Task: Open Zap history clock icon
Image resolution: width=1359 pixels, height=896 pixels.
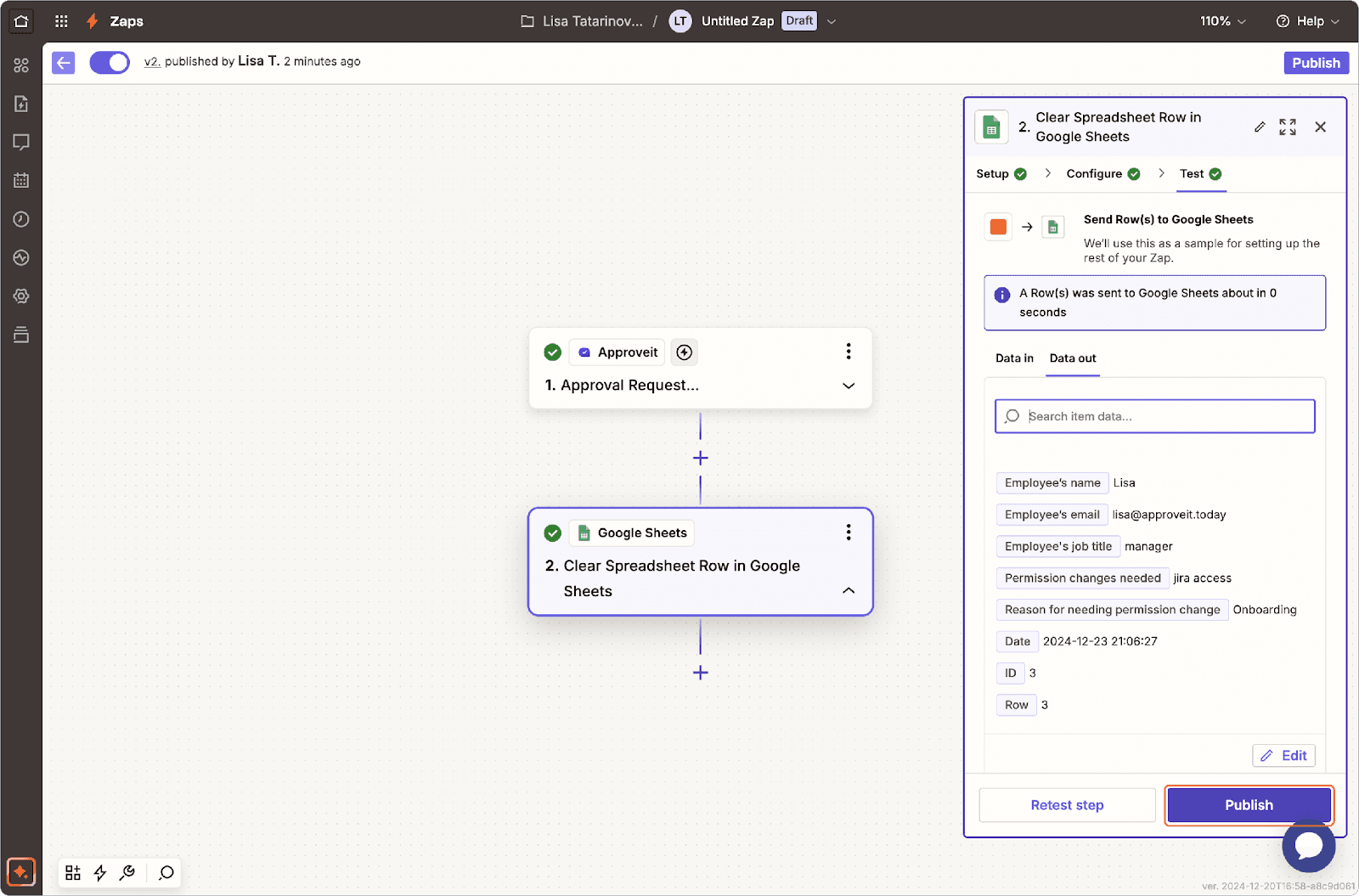Action: click(x=21, y=219)
